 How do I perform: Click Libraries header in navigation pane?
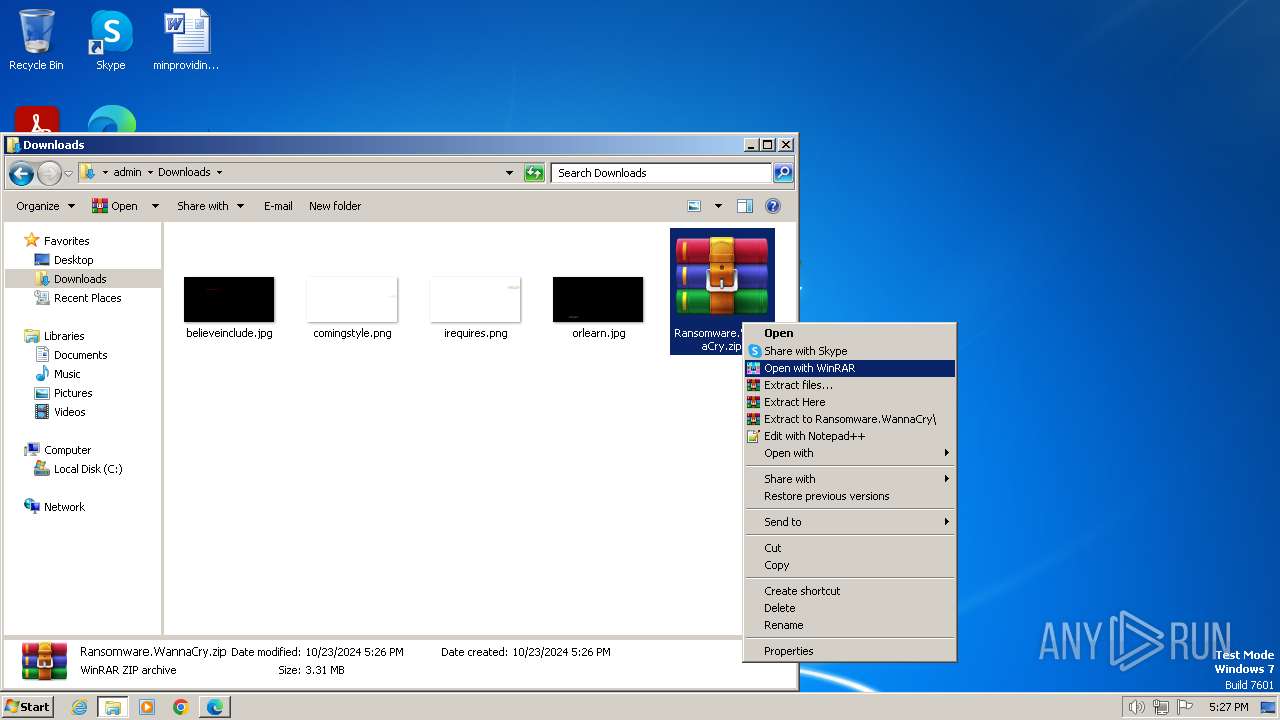click(64, 336)
